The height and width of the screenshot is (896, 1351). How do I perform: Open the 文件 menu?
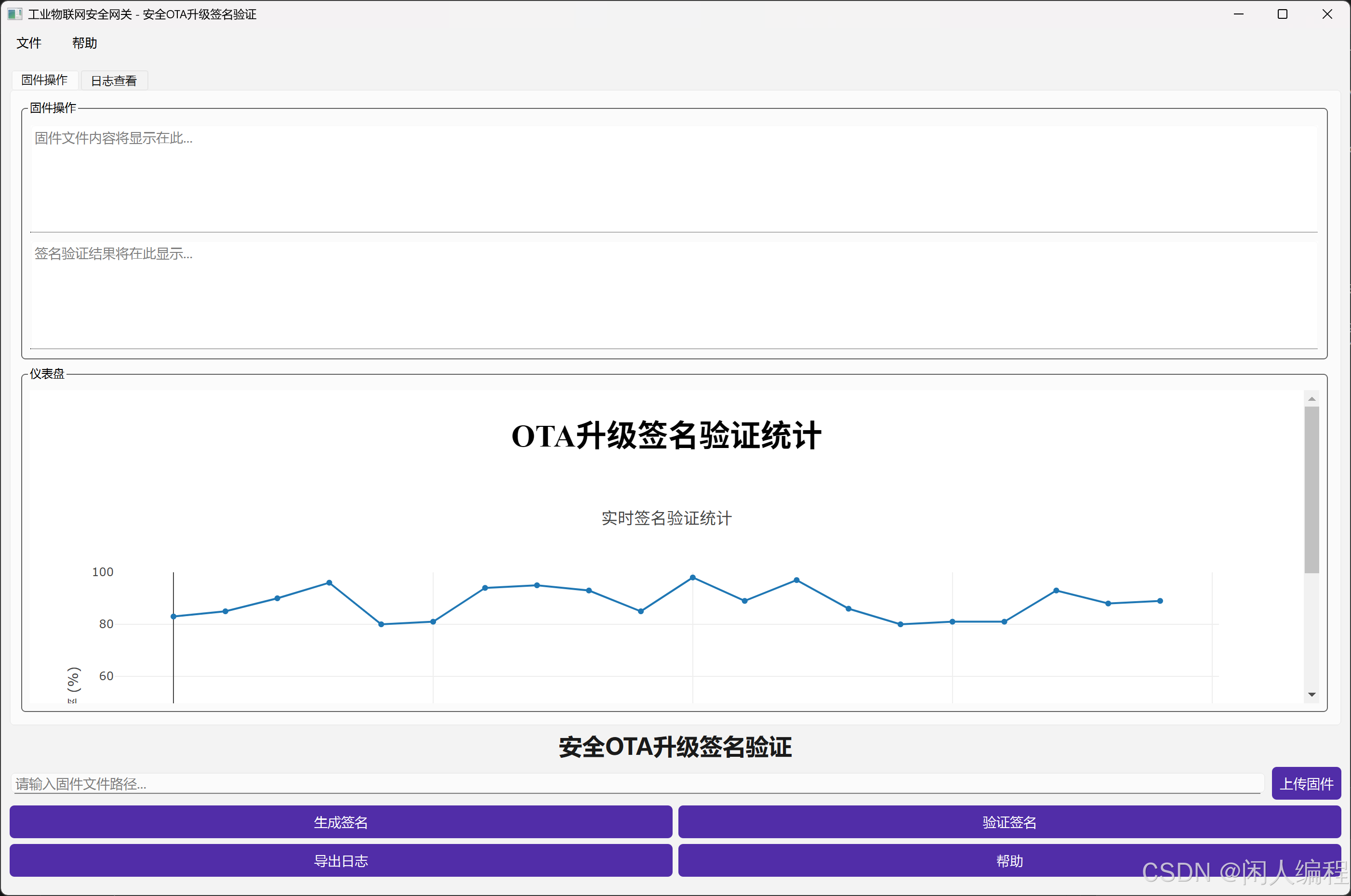click(28, 43)
